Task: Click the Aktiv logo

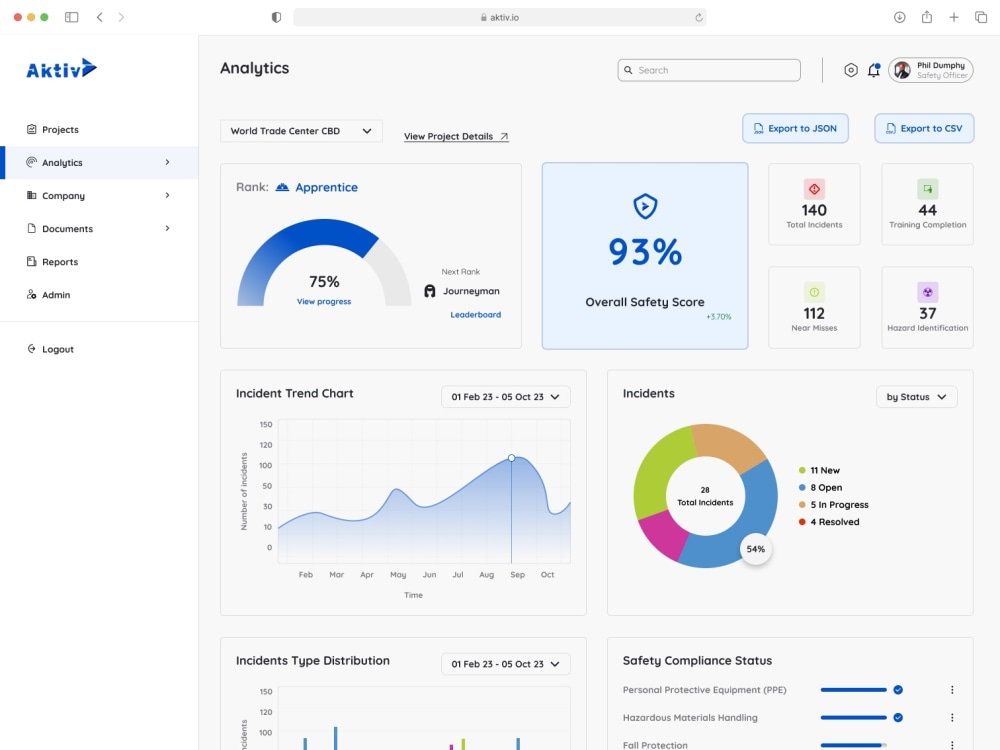Action: pyautogui.click(x=61, y=68)
